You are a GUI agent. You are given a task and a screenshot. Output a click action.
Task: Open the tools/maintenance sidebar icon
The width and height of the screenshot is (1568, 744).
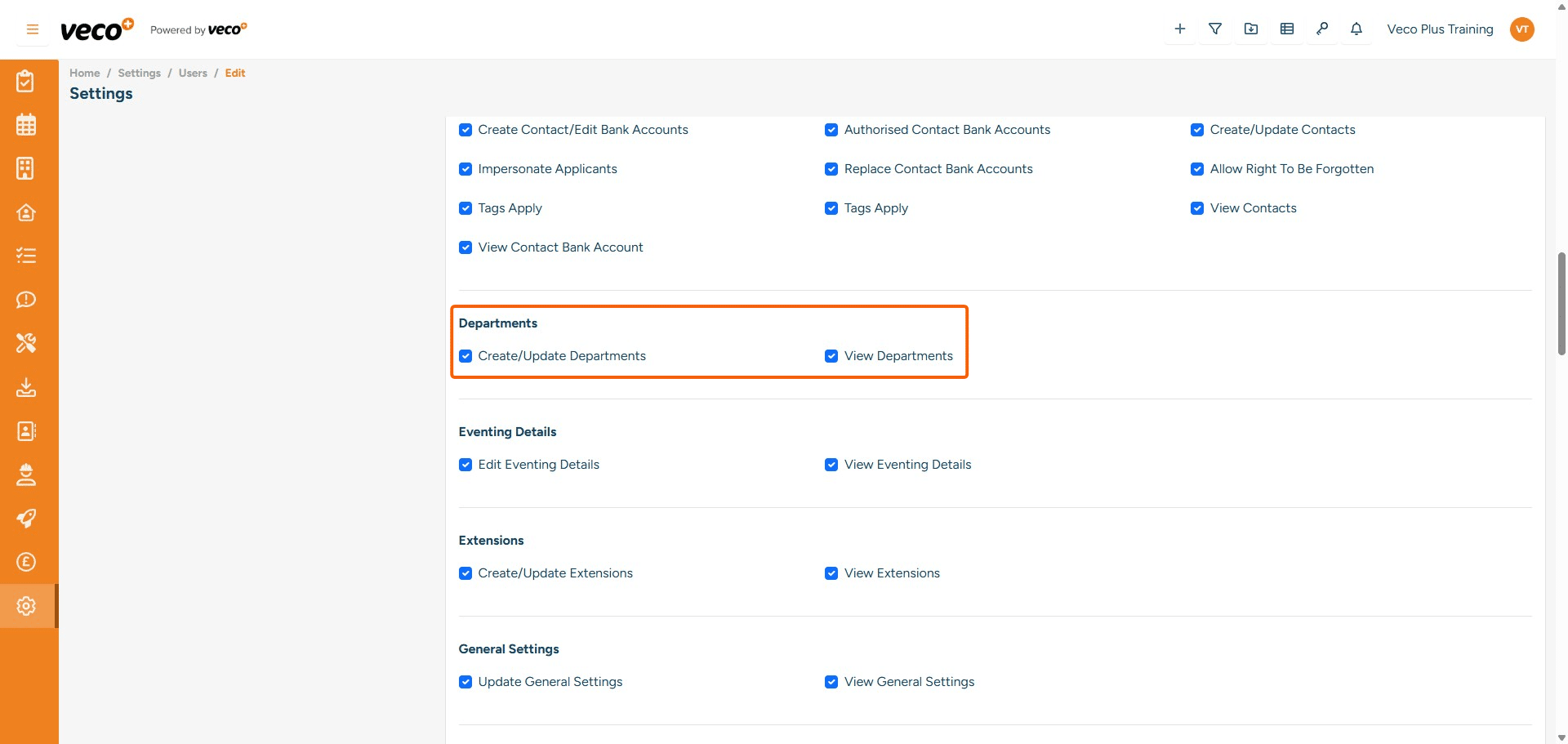[x=26, y=343]
